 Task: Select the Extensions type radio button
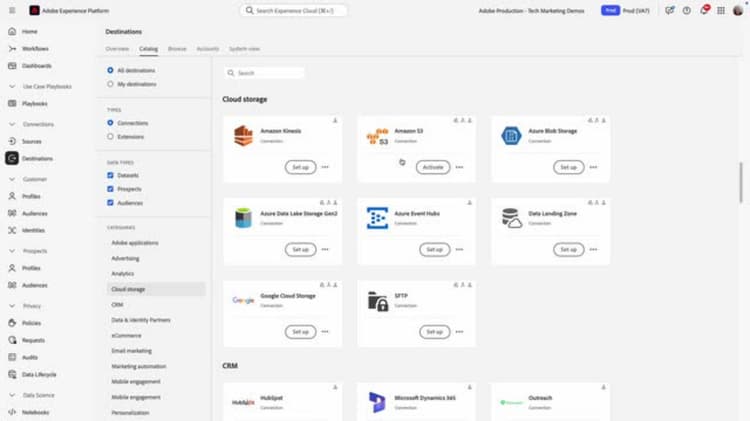[110, 137]
